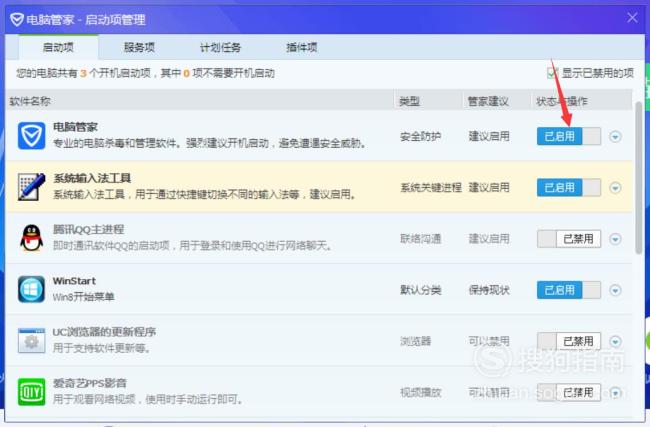Click the 腾讯QQ penguin icon
Image resolution: width=650 pixels, height=427 pixels.
pos(32,238)
